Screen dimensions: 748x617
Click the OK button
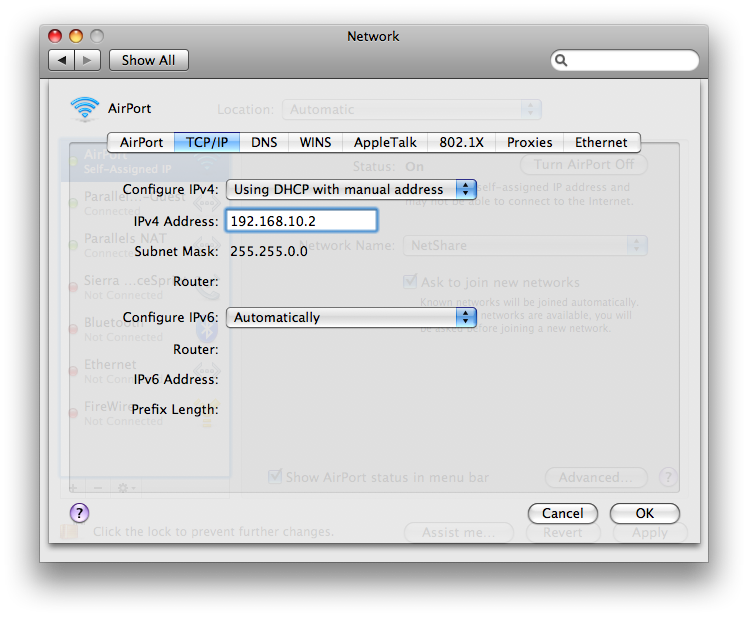point(644,513)
